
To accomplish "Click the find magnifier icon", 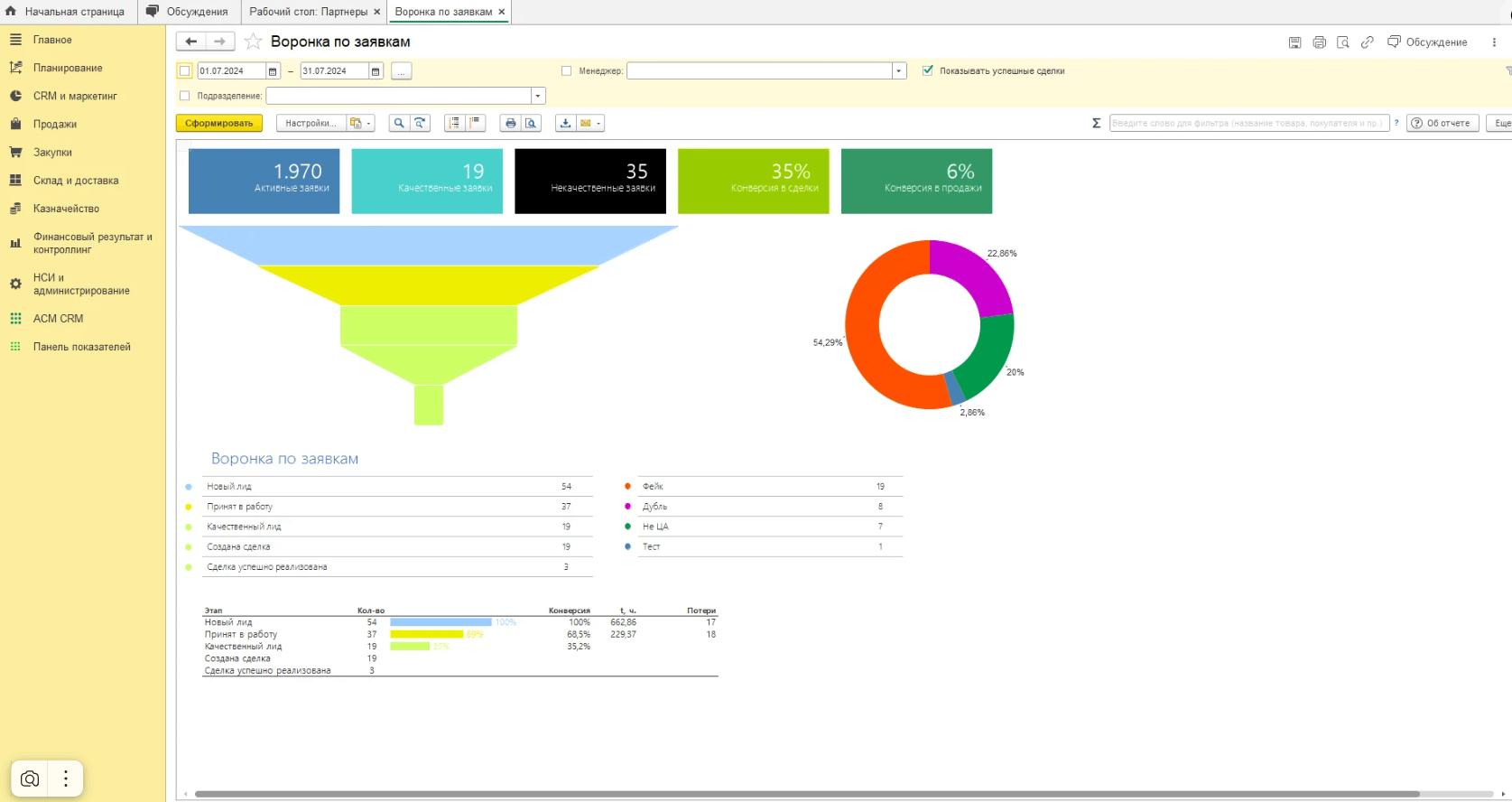I will (x=399, y=123).
